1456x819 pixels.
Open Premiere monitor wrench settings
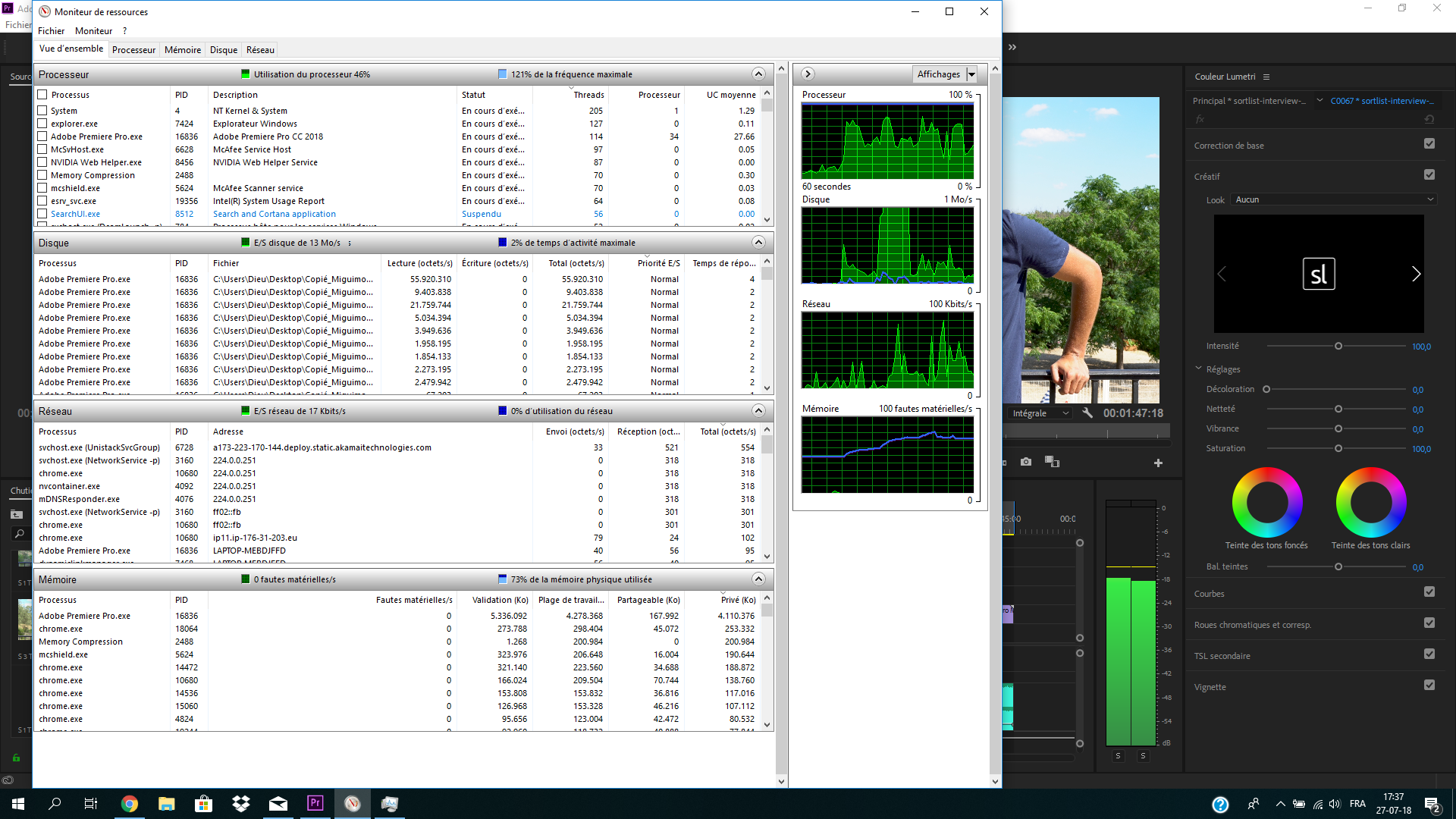(1087, 413)
